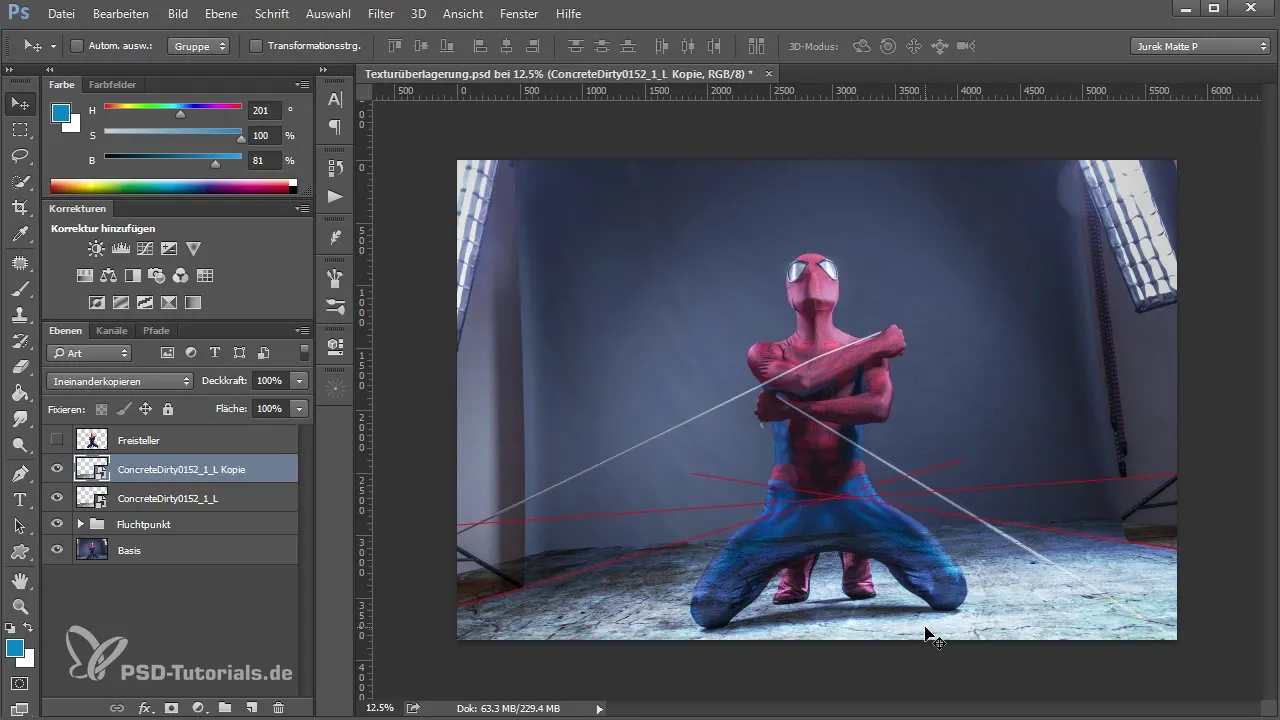Select the Lasso tool
1280x720 pixels.
click(20, 156)
